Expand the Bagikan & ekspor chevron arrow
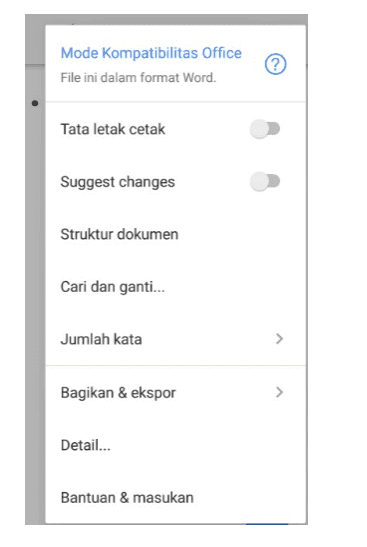367x547 pixels. tap(279, 392)
